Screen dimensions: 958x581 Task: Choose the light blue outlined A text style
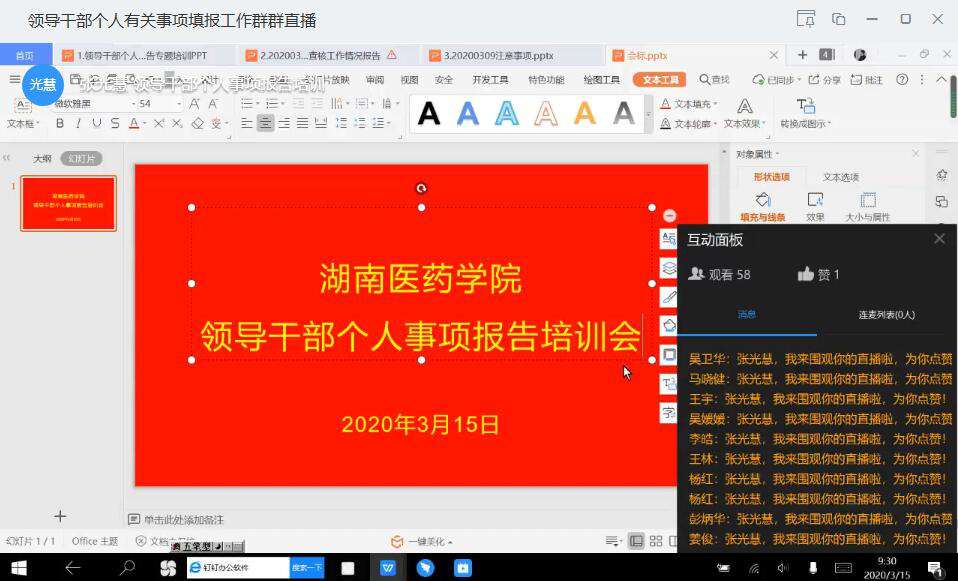[506, 114]
